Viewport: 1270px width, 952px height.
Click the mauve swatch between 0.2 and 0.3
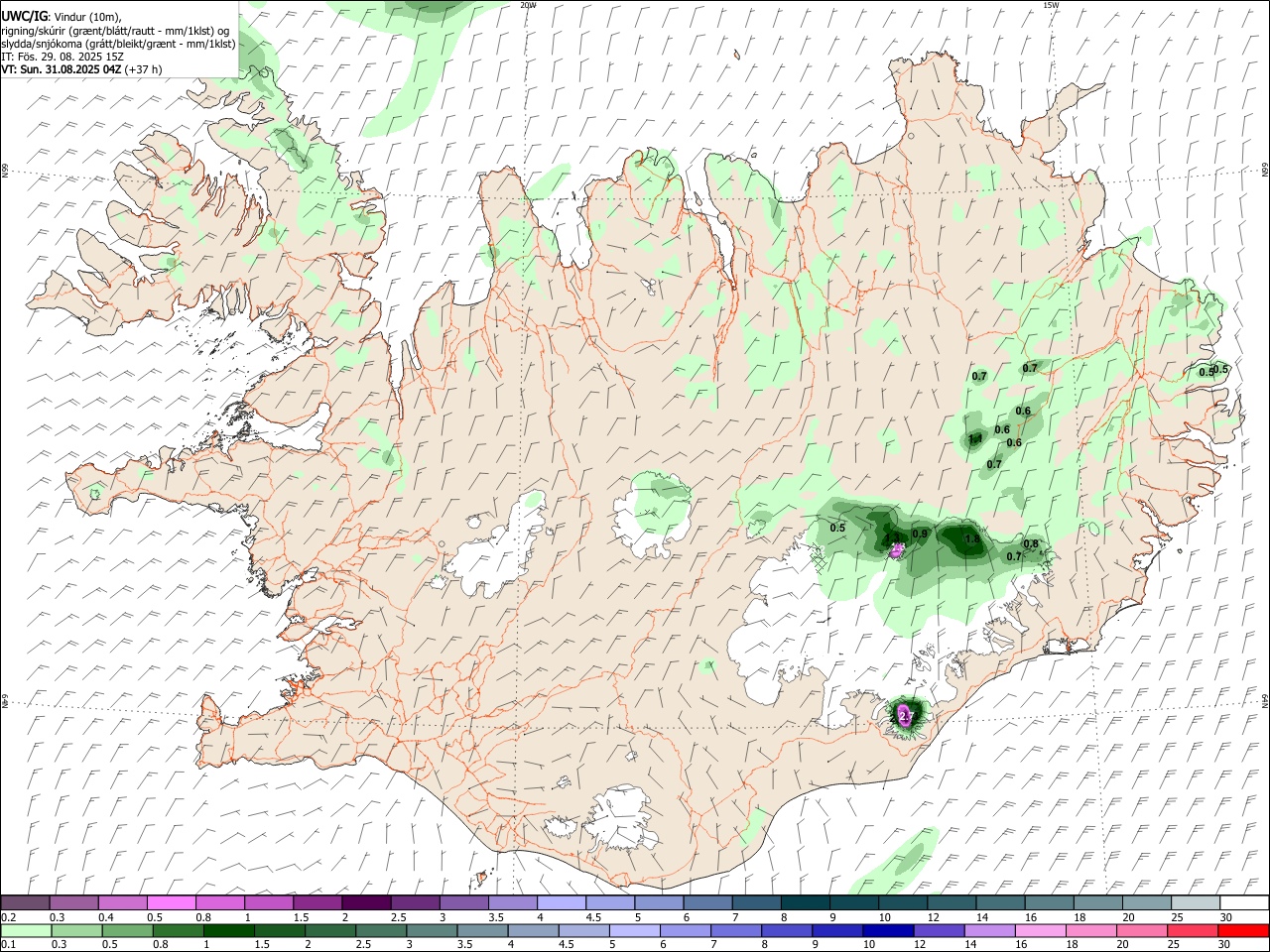click(x=25, y=902)
